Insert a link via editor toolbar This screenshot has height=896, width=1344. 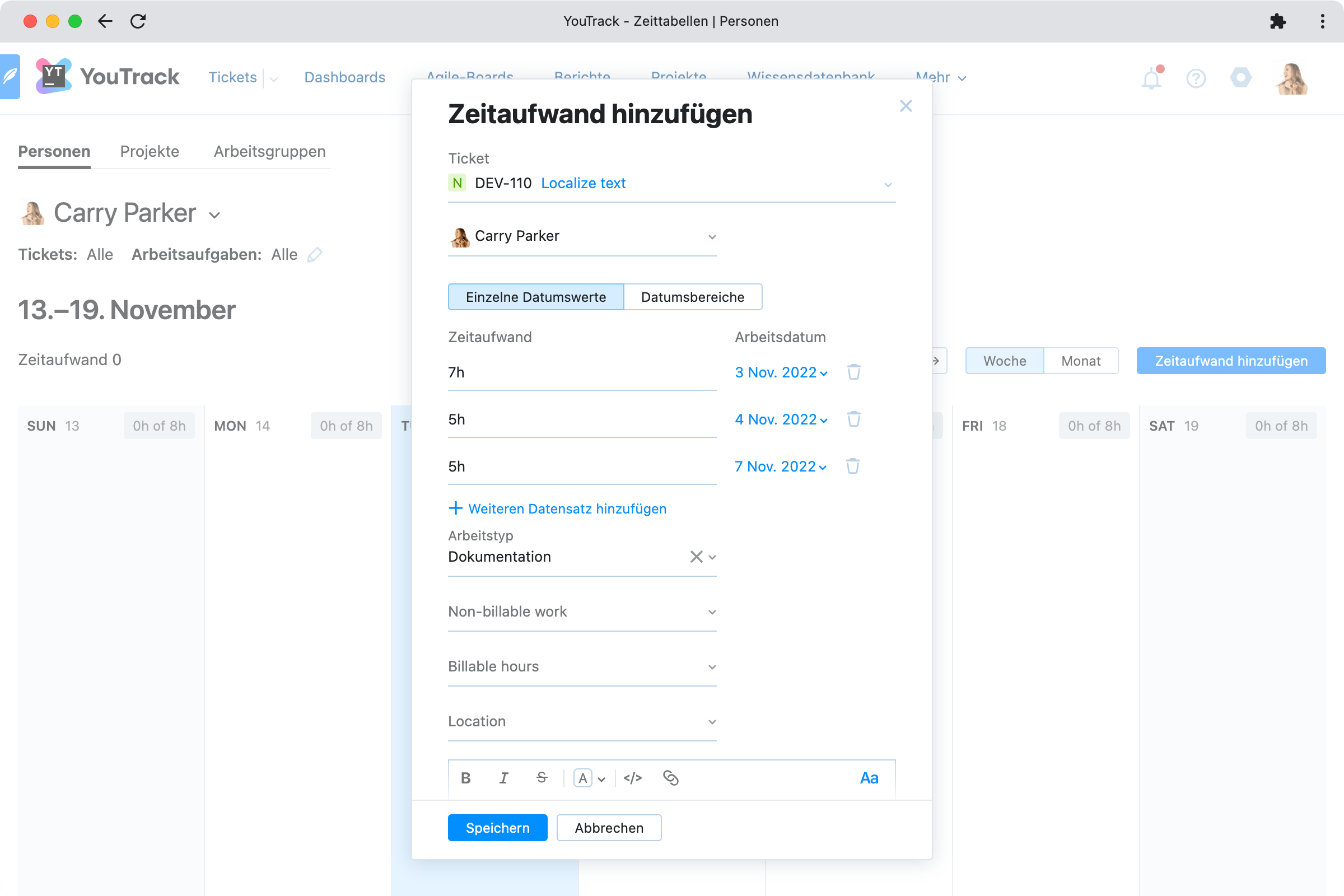pos(670,778)
